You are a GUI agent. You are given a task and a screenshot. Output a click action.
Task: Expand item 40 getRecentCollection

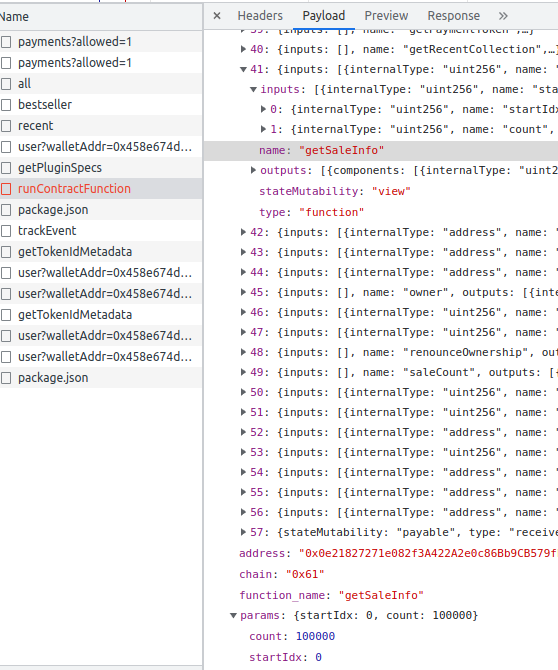coord(243,49)
